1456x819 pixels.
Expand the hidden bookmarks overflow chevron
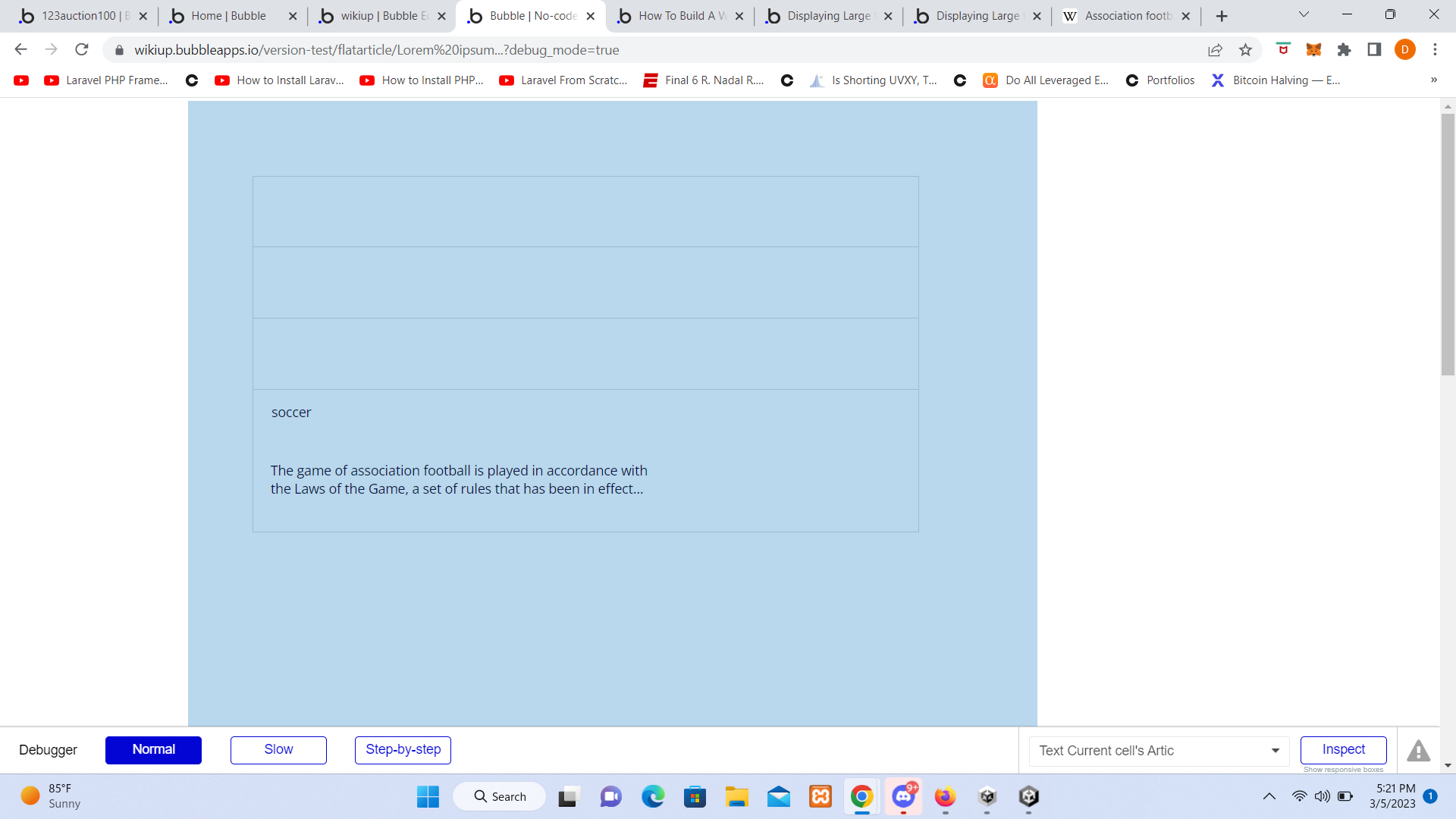(x=1433, y=80)
